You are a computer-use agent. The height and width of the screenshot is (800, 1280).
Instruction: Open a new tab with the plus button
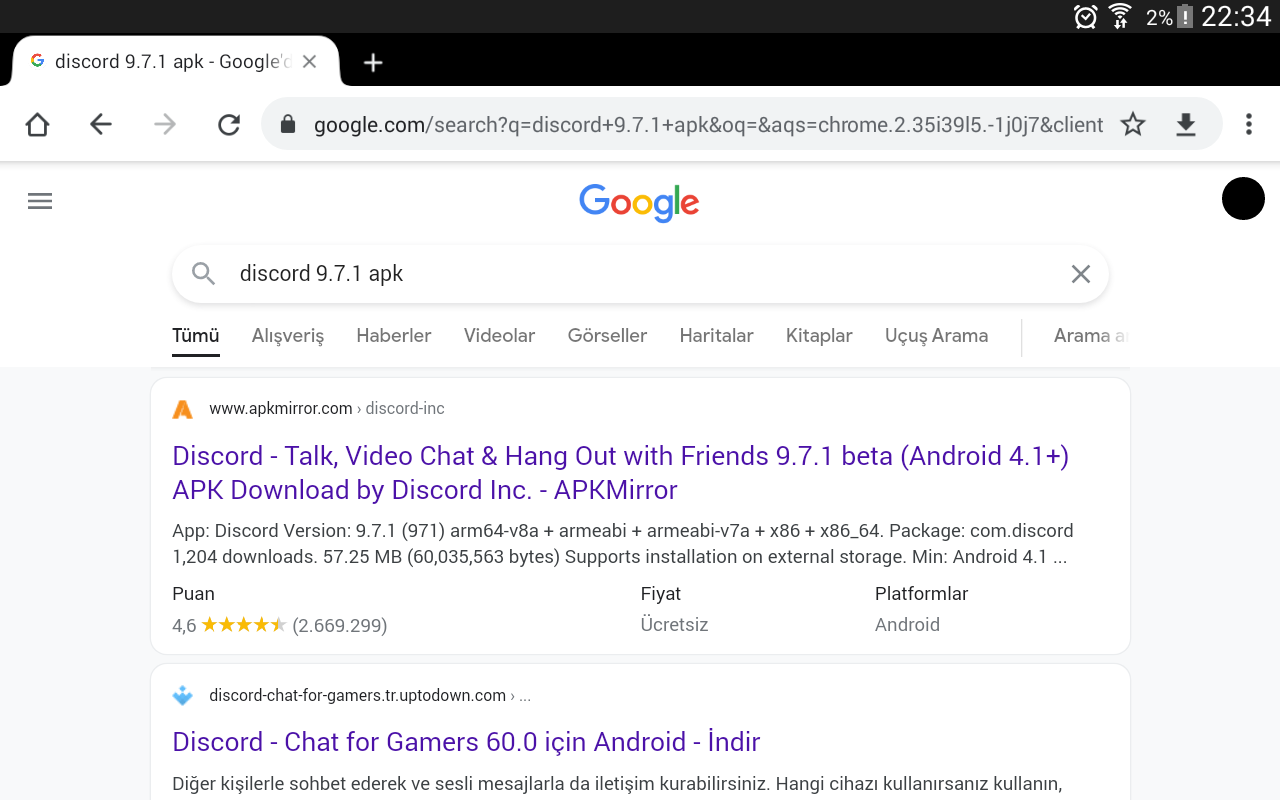tap(373, 63)
